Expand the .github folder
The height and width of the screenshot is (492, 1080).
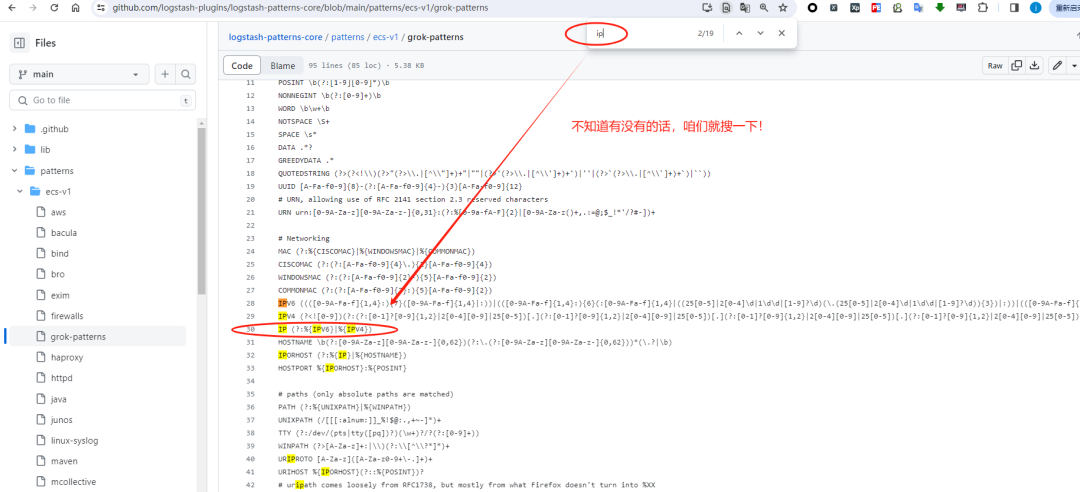(x=15, y=129)
